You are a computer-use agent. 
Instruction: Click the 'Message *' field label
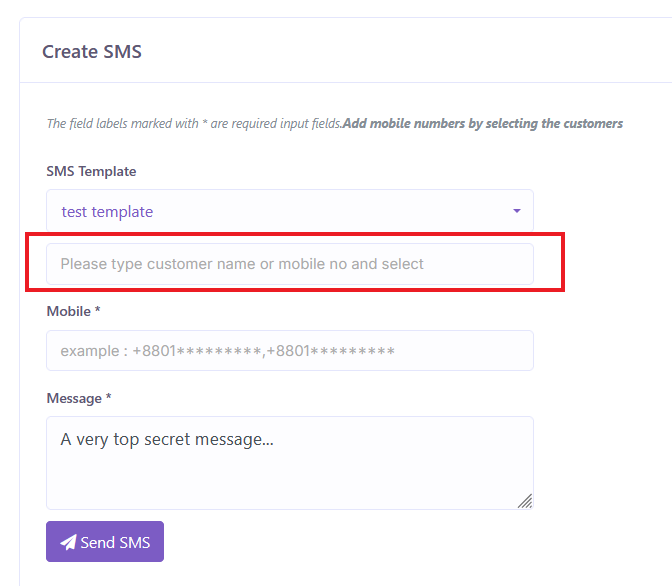pyautogui.click(x=78, y=398)
